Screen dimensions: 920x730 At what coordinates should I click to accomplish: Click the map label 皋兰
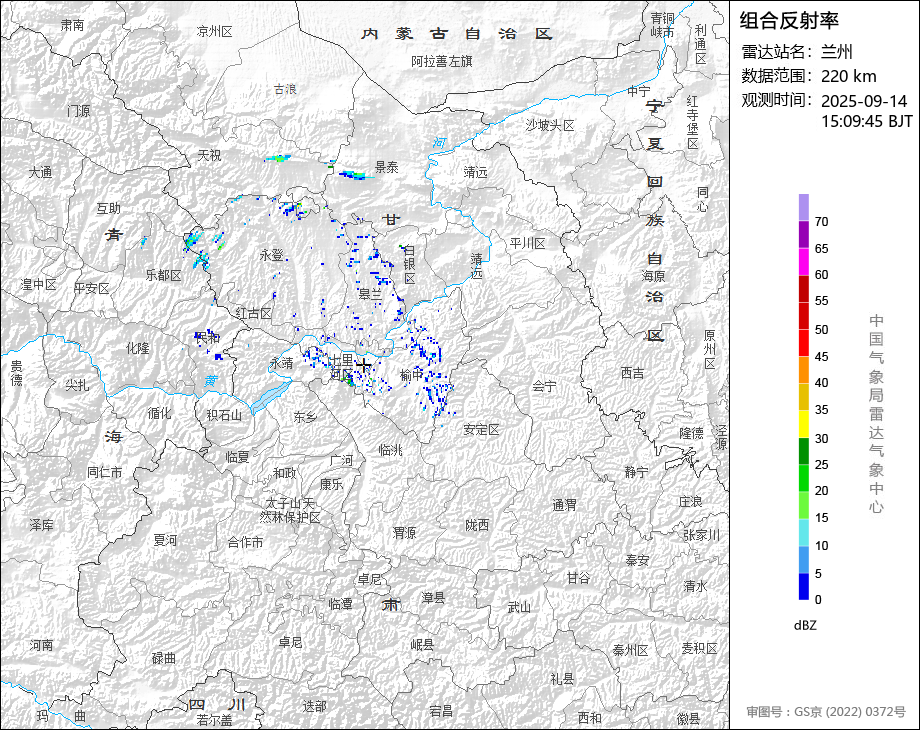tap(370, 294)
